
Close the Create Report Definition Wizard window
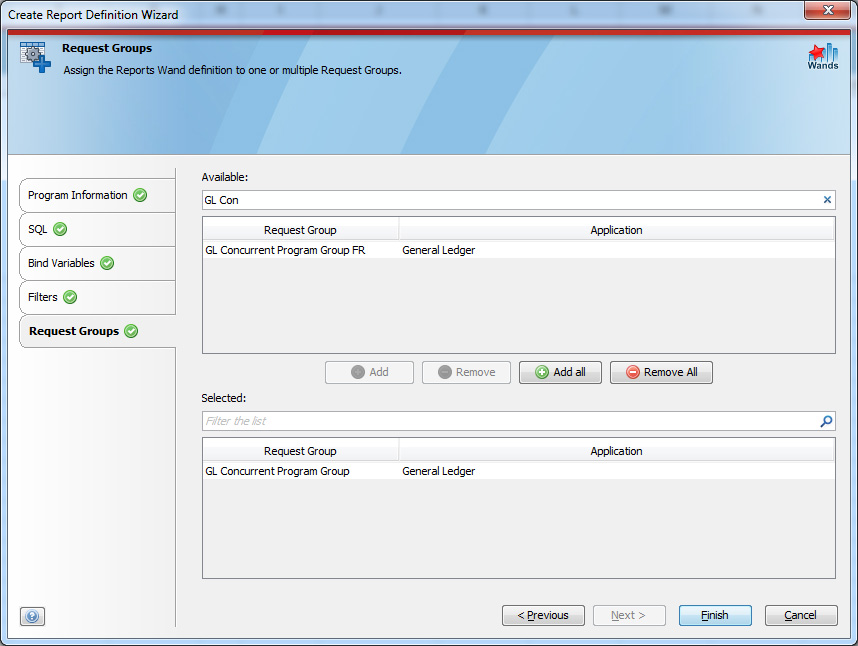[827, 10]
